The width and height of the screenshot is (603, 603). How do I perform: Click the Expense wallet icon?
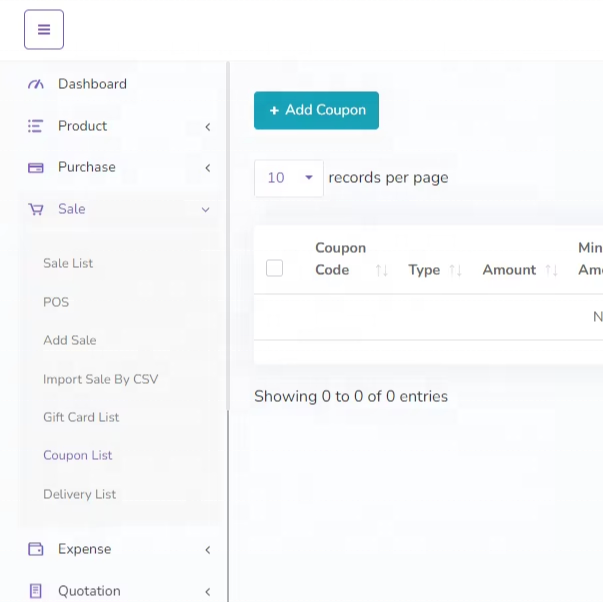point(36,549)
